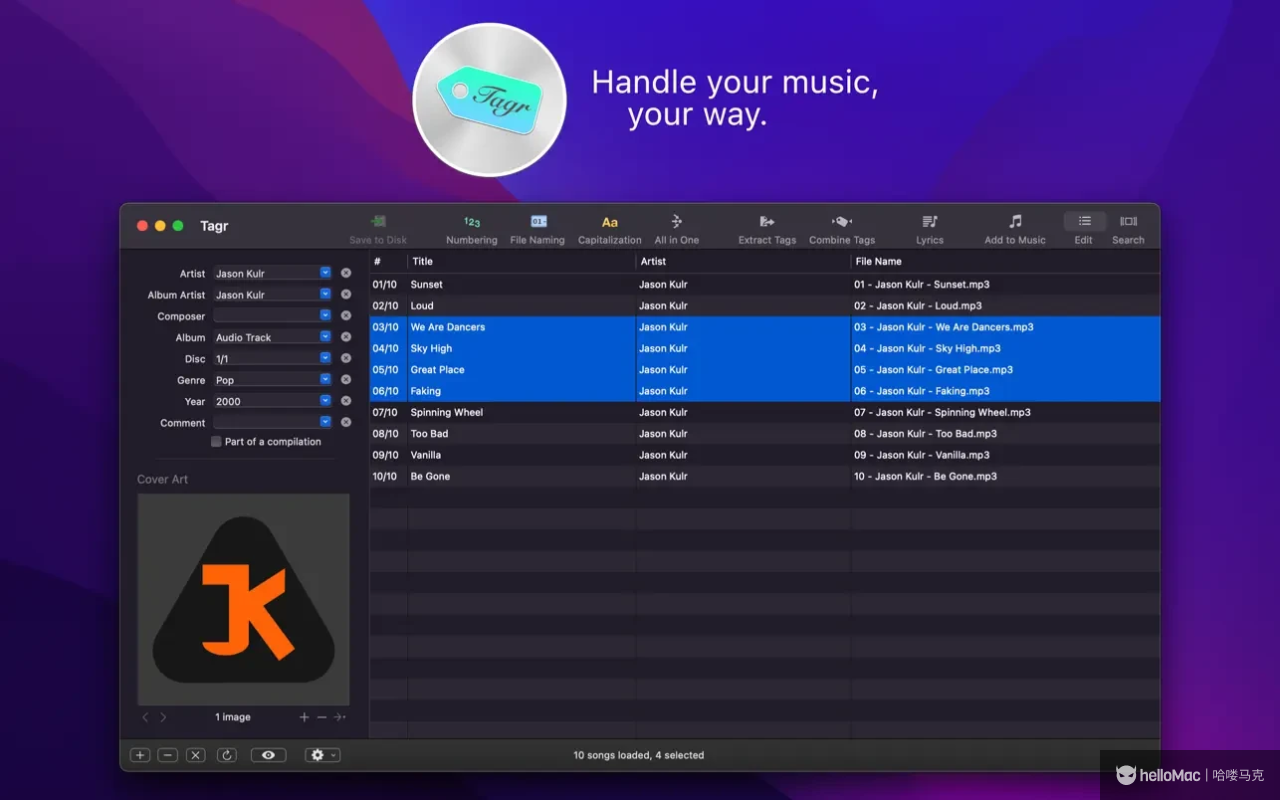Expand the Artist dropdown

(325, 272)
